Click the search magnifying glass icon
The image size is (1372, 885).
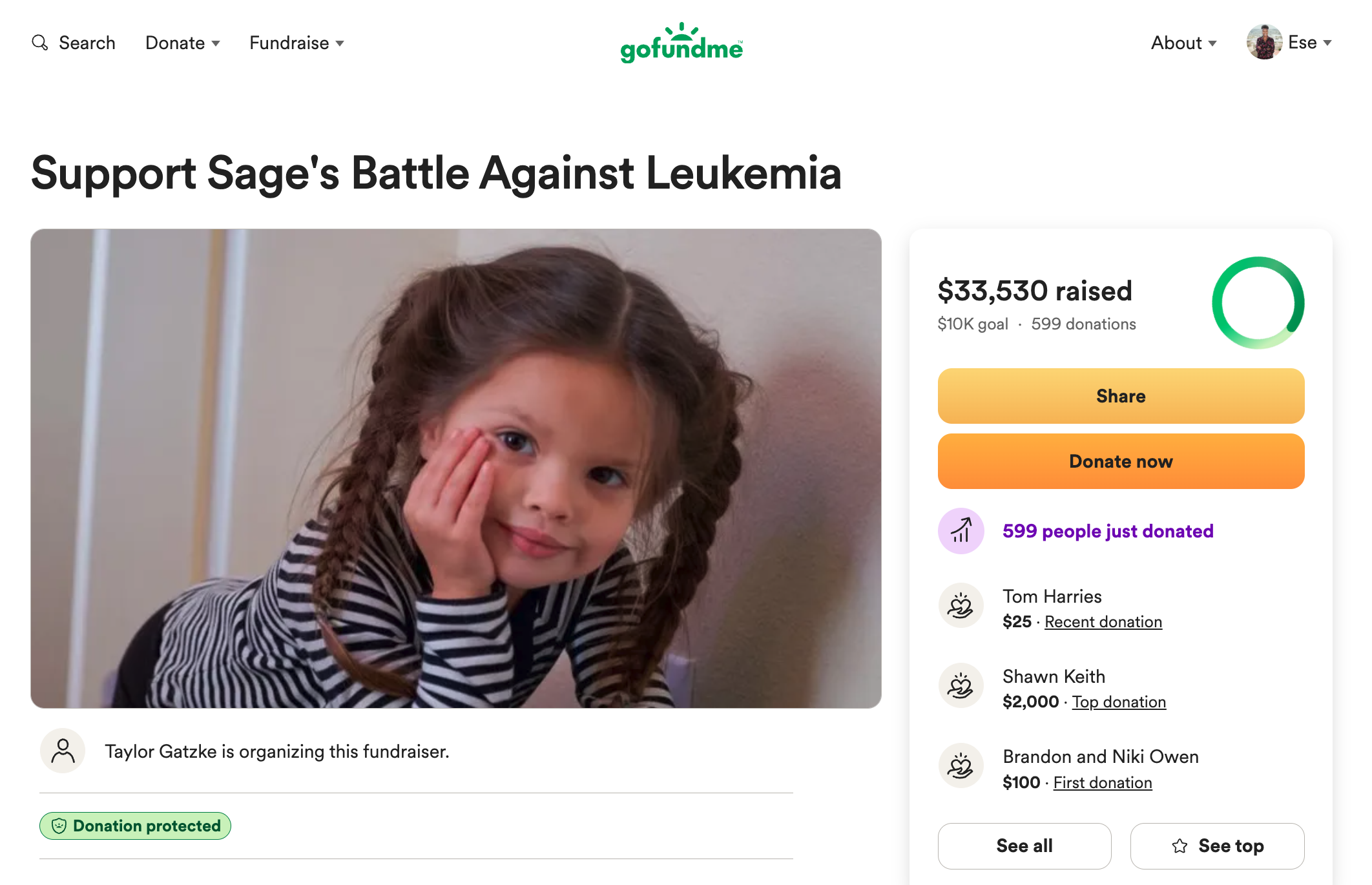click(x=40, y=43)
